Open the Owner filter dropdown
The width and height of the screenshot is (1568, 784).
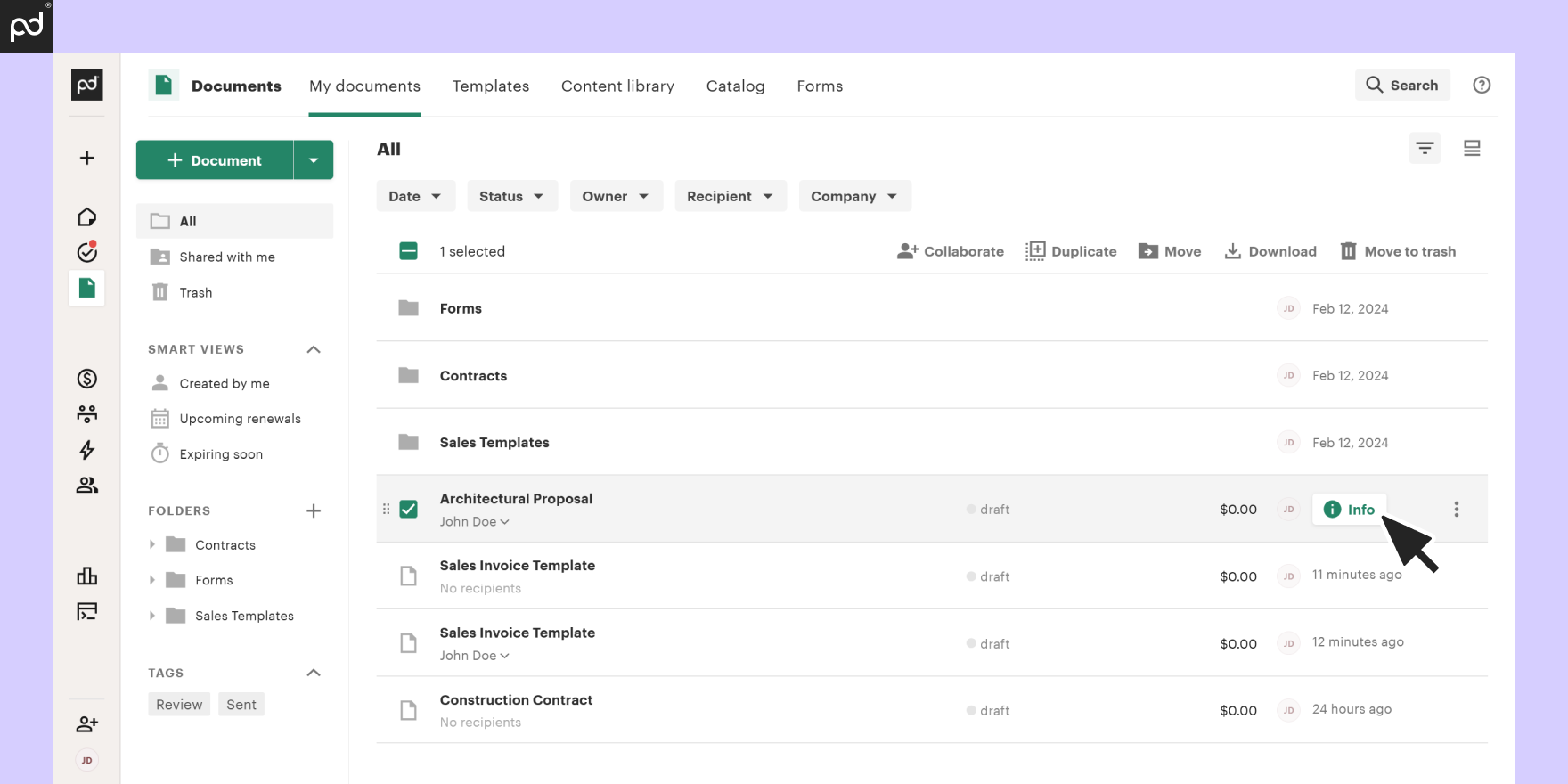(617, 196)
